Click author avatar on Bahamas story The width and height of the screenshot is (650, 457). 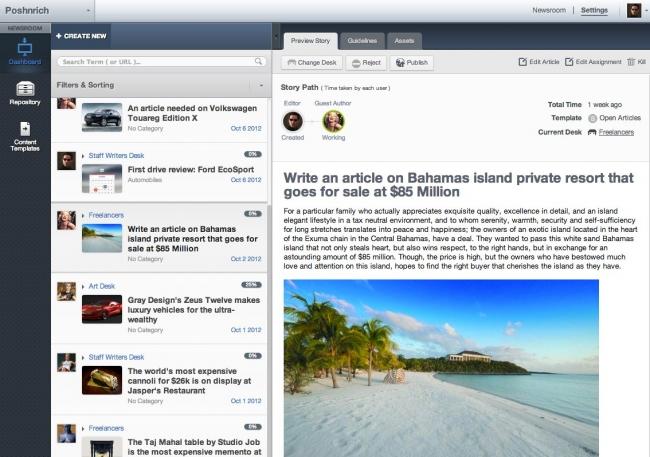click(66, 220)
